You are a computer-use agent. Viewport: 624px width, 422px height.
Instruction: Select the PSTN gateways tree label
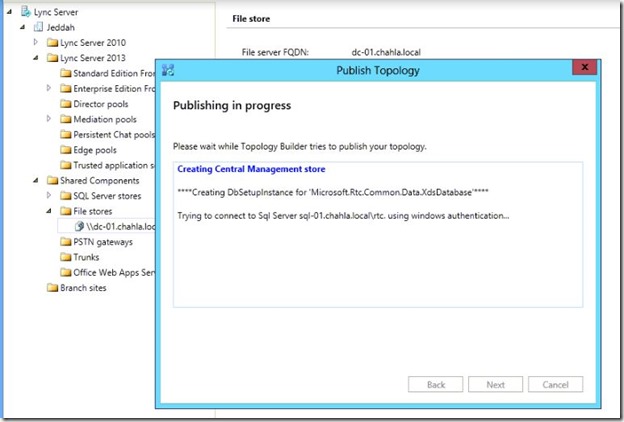pos(103,242)
